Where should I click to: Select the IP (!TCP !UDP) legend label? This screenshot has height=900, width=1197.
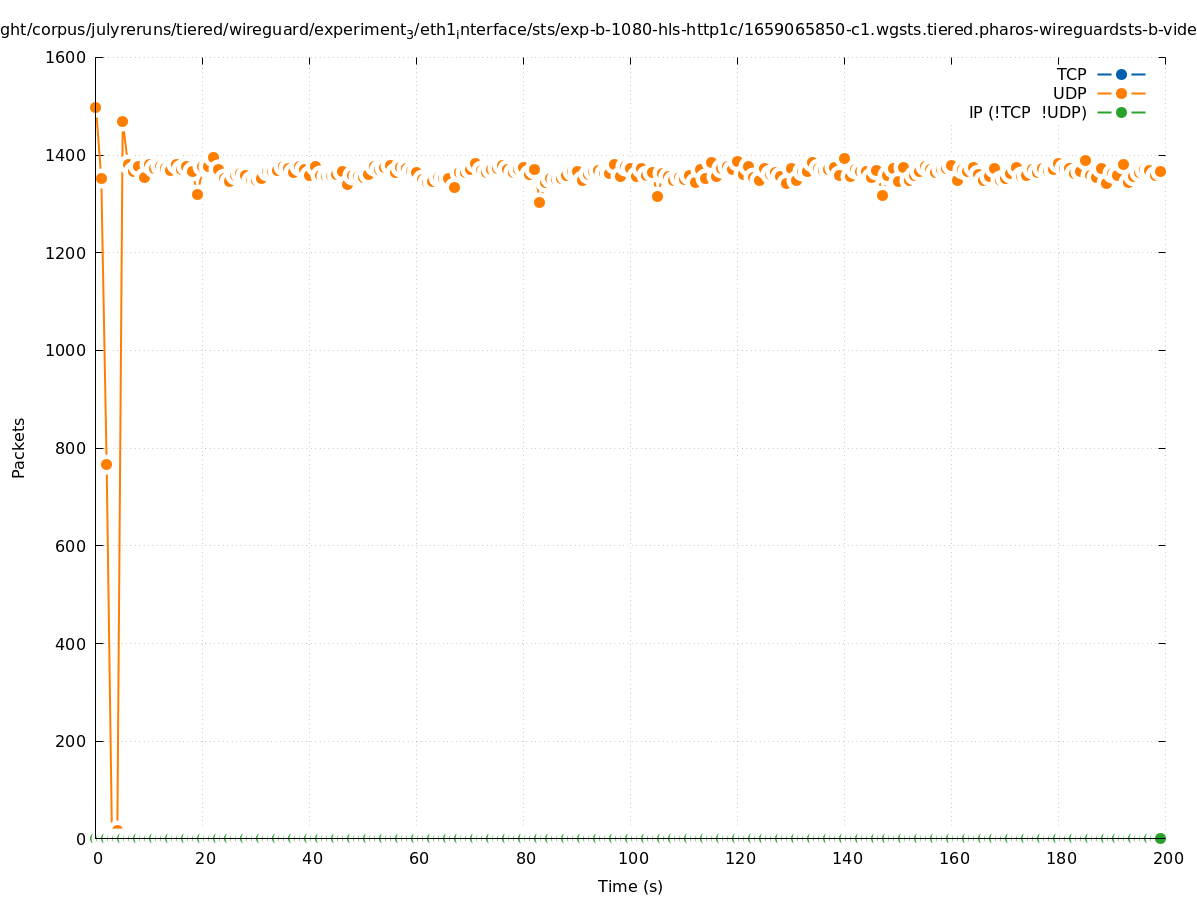[x=1027, y=112]
